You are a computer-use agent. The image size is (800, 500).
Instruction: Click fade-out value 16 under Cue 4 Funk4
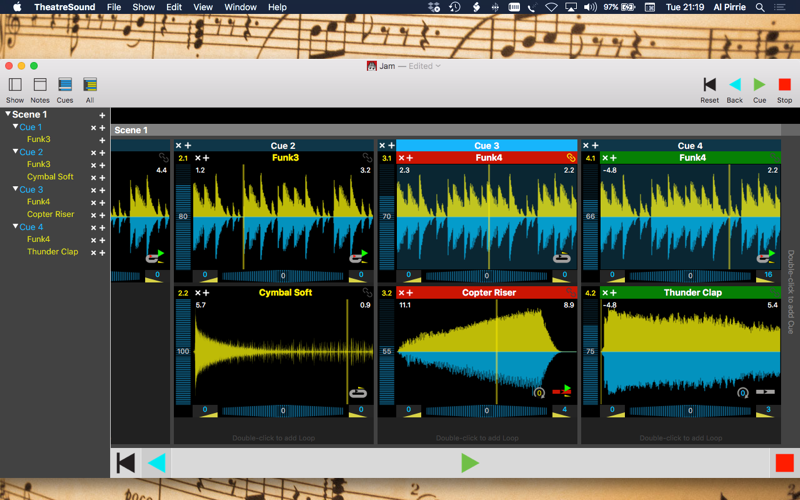pos(768,274)
